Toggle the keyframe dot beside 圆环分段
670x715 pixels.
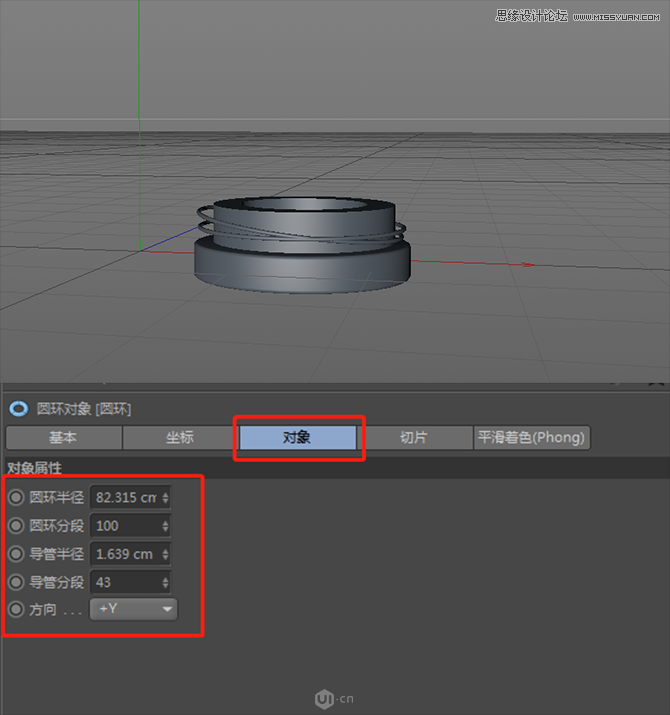[x=16, y=525]
